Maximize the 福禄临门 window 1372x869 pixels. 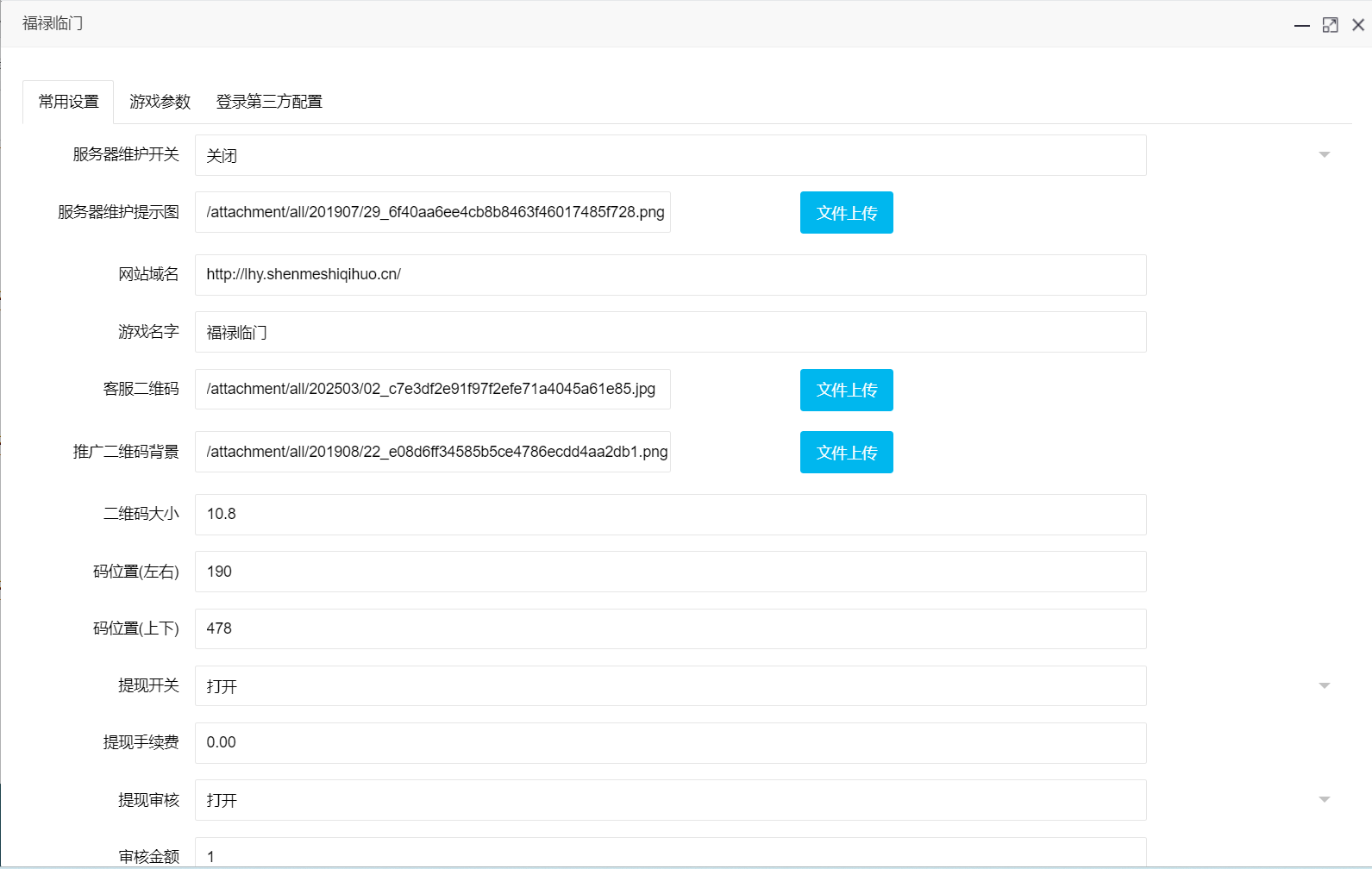[1330, 25]
